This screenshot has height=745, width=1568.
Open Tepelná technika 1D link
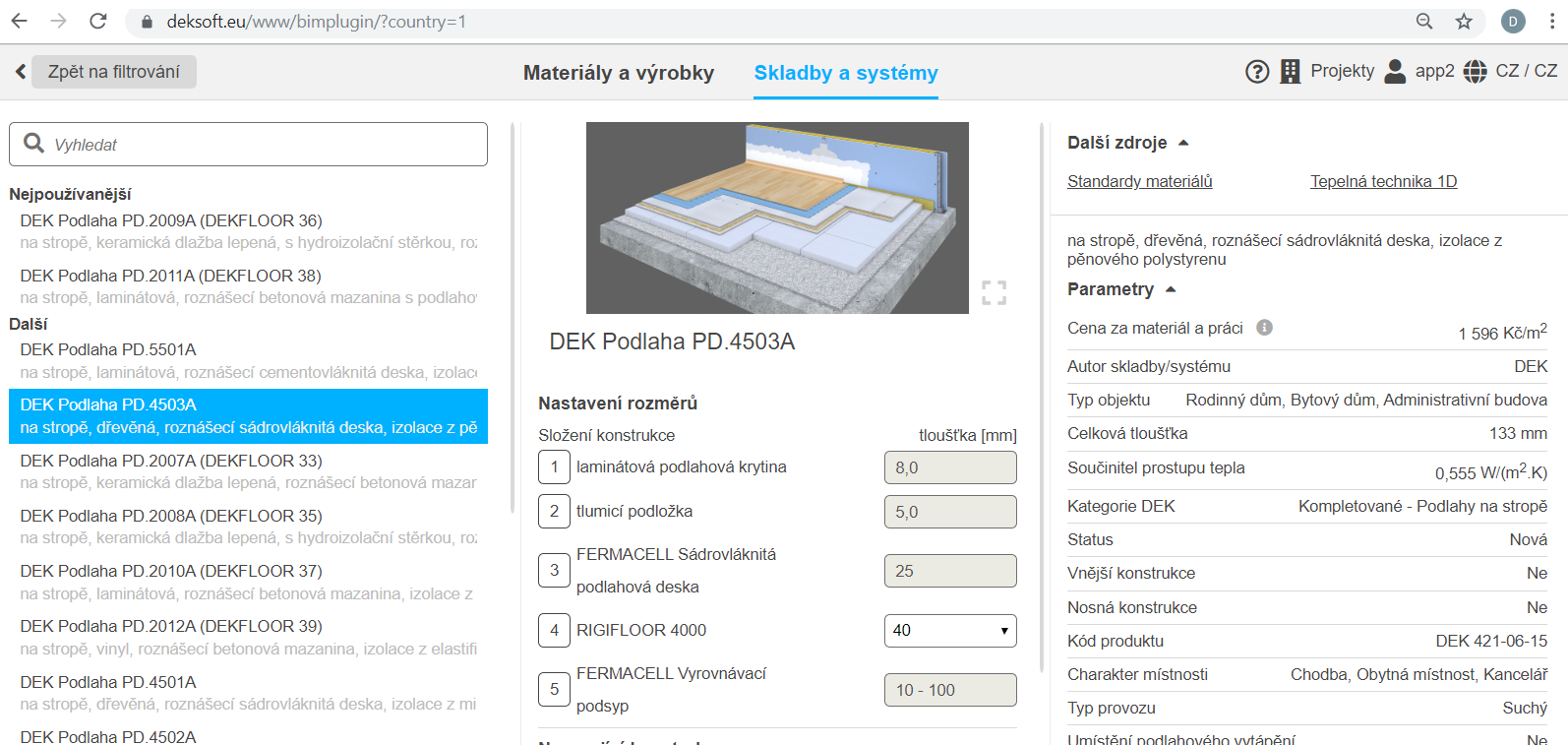(1382, 181)
